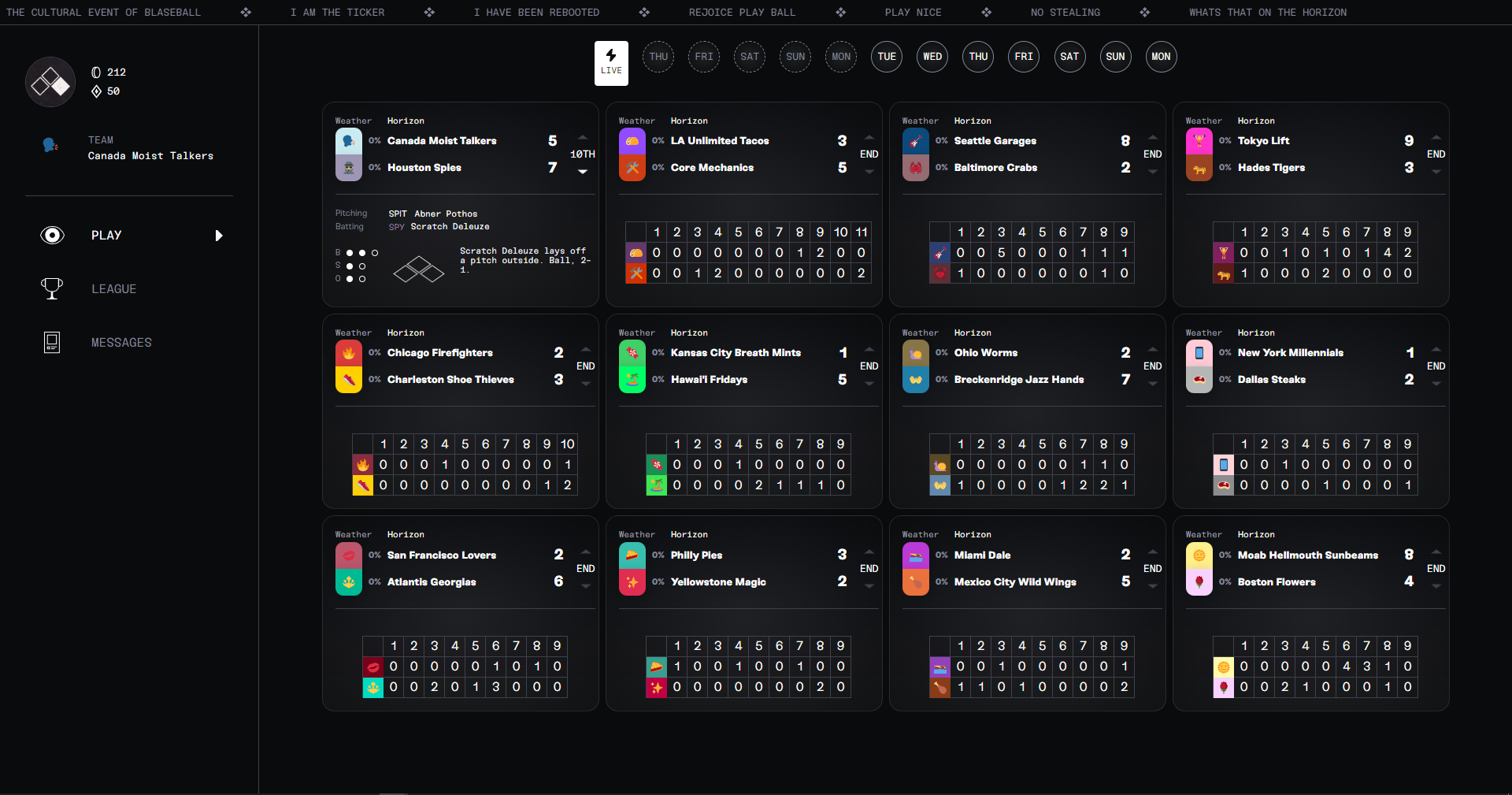Toggle the Play eye icon

(x=52, y=236)
